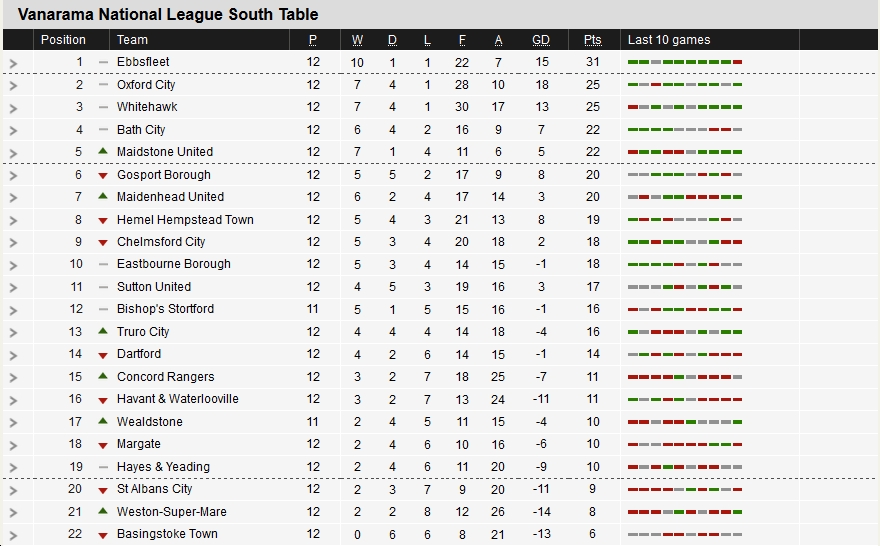The image size is (880, 546).
Task: Click Maidstone United's green up arrow
Action: [103, 152]
